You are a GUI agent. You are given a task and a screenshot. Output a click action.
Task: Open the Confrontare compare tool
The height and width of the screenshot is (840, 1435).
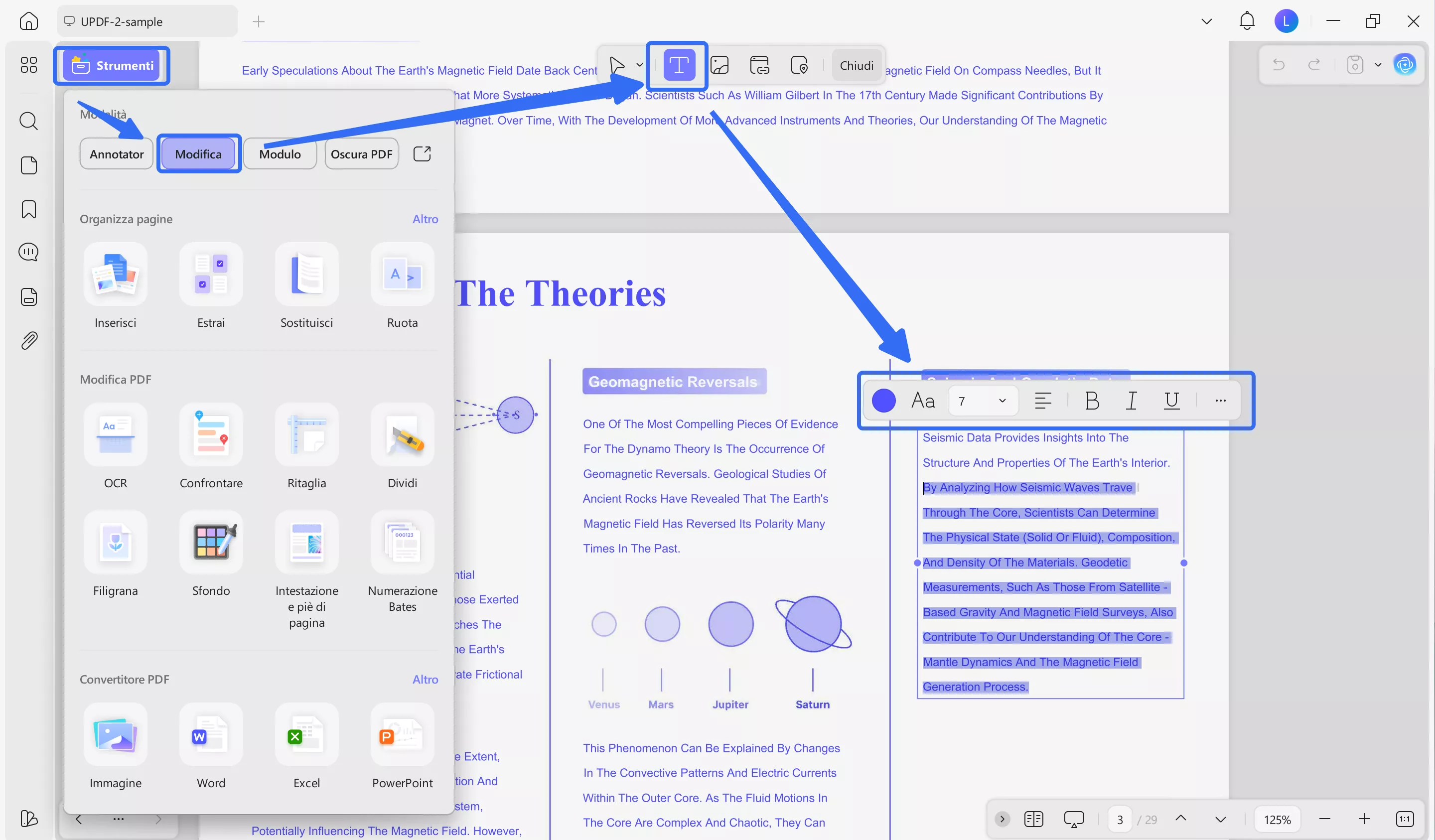point(211,435)
